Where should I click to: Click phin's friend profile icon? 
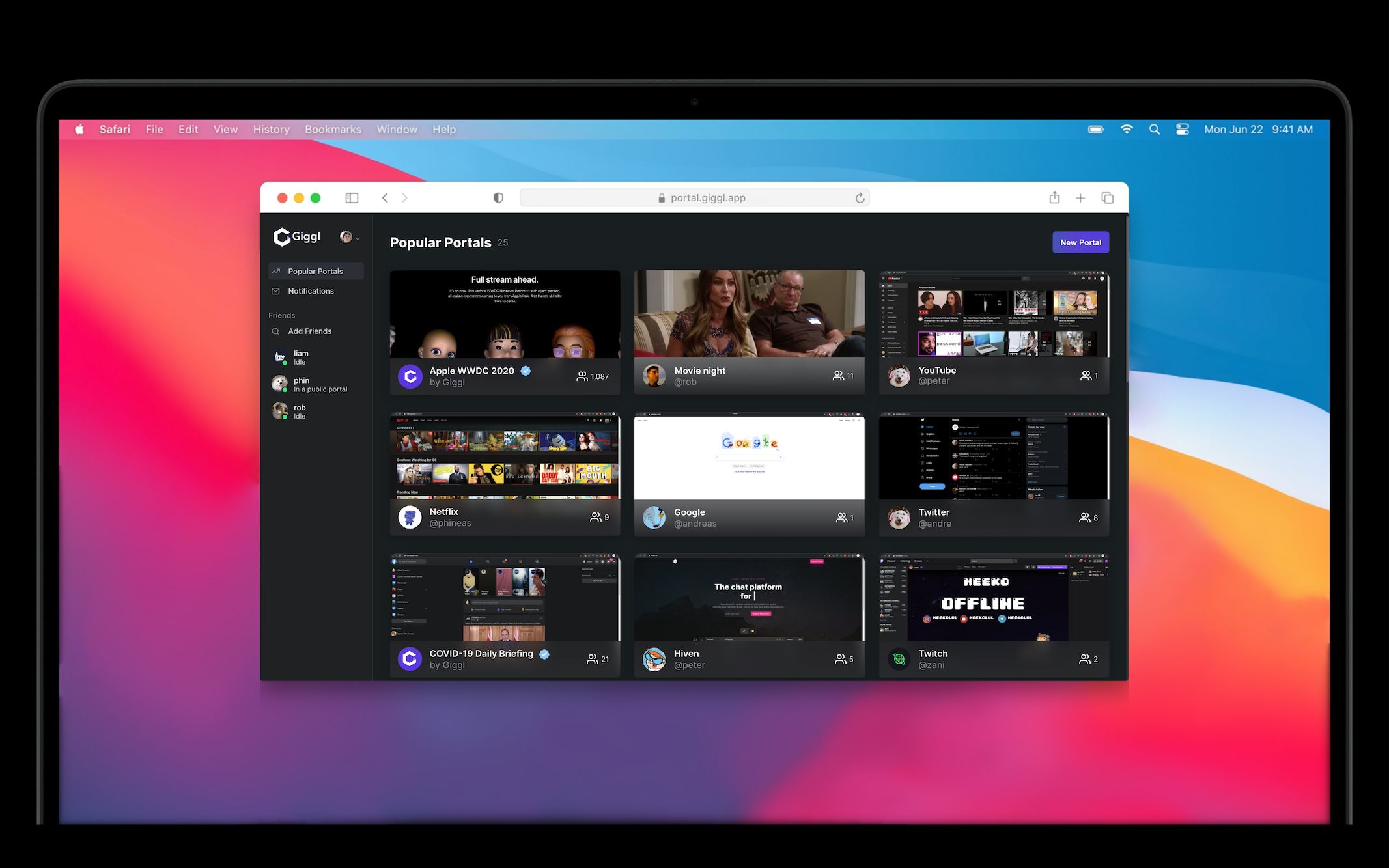(x=279, y=384)
